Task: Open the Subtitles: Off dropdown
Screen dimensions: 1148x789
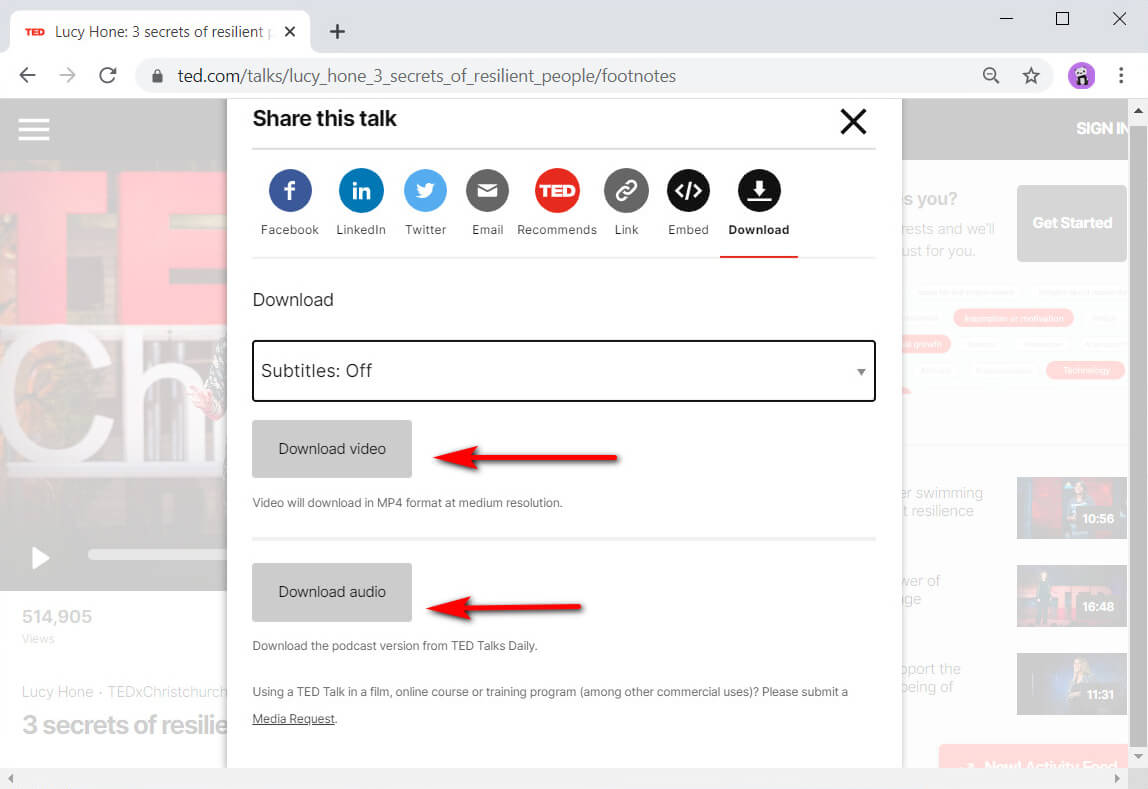Action: point(564,371)
